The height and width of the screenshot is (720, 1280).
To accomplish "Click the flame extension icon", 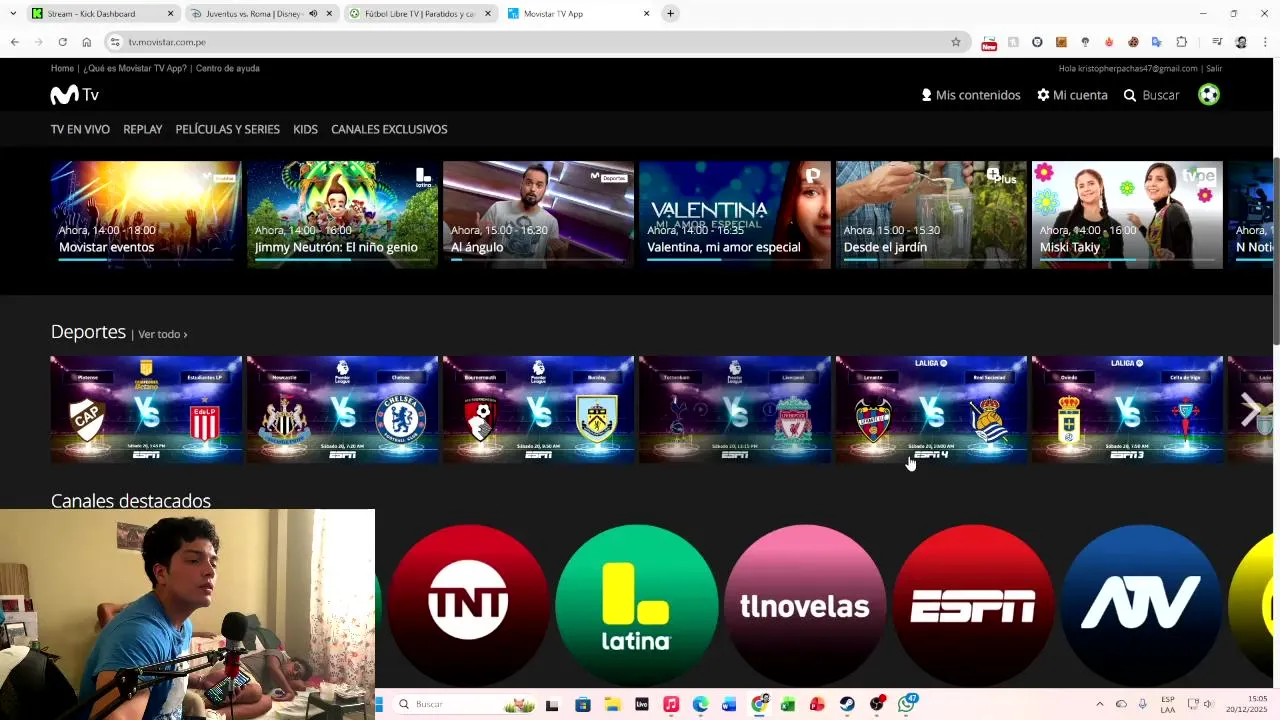I will [x=1109, y=42].
